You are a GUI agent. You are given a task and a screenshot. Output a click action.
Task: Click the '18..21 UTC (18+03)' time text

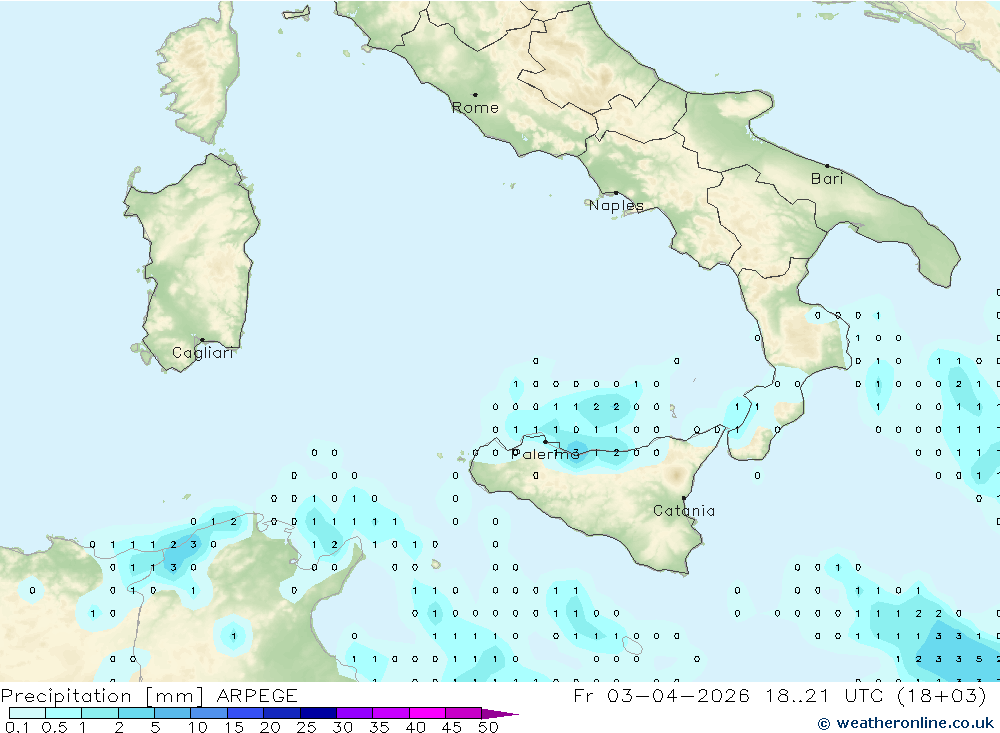coord(876,695)
